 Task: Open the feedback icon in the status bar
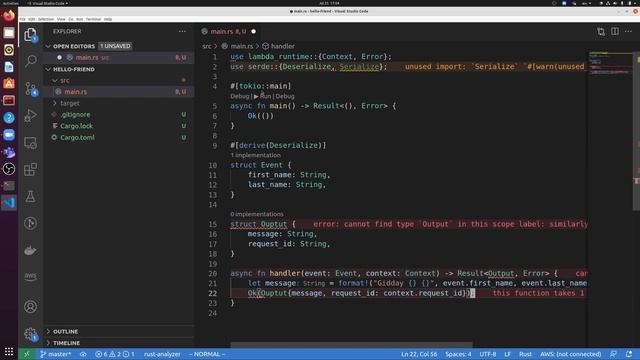[613, 354]
